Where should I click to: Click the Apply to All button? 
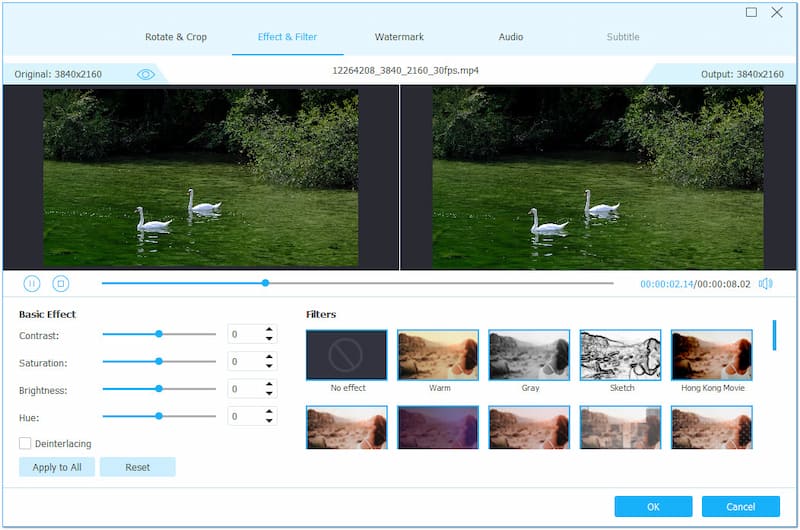57,467
